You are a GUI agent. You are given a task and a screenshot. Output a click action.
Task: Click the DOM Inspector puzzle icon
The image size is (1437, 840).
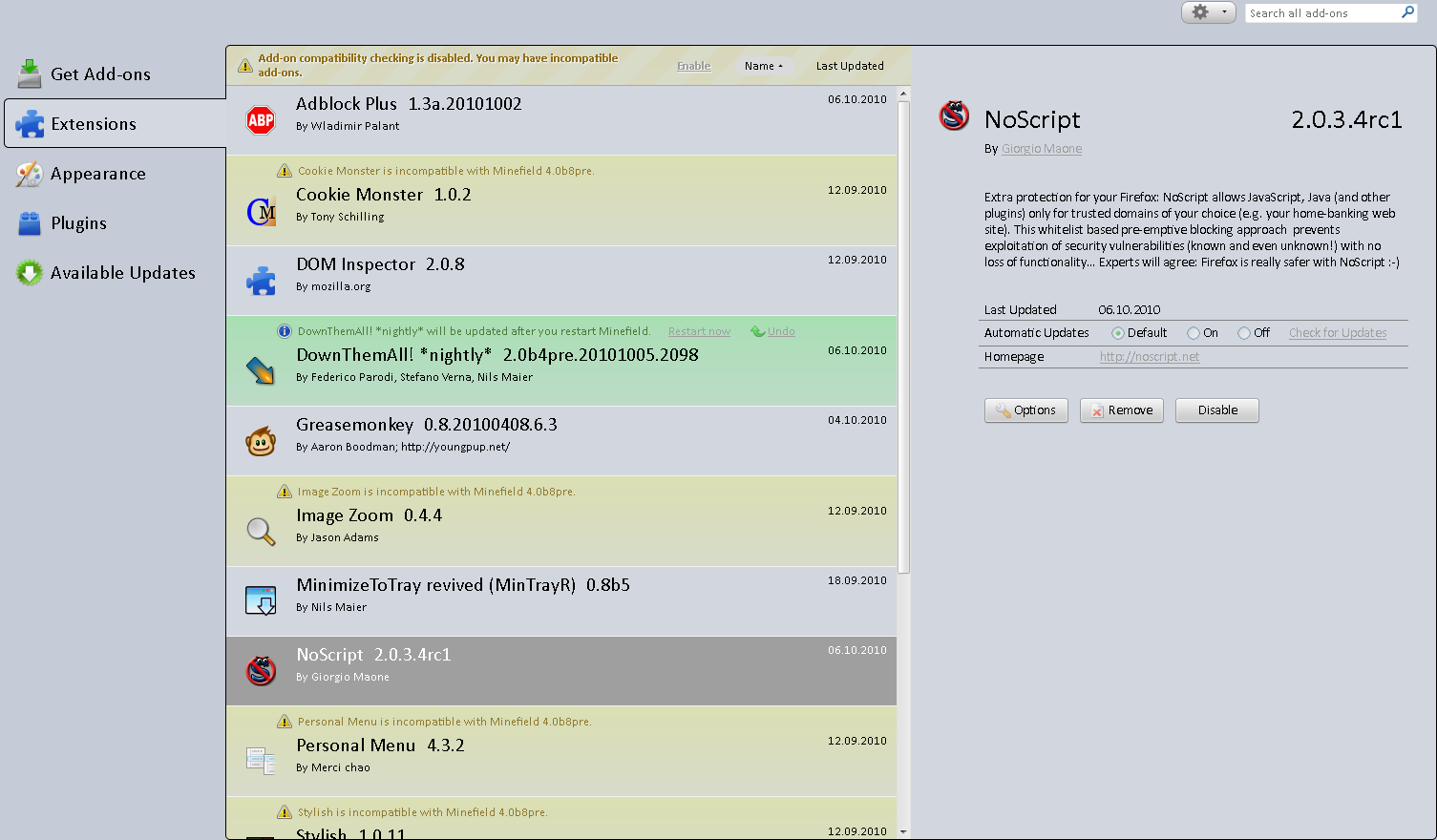click(261, 281)
